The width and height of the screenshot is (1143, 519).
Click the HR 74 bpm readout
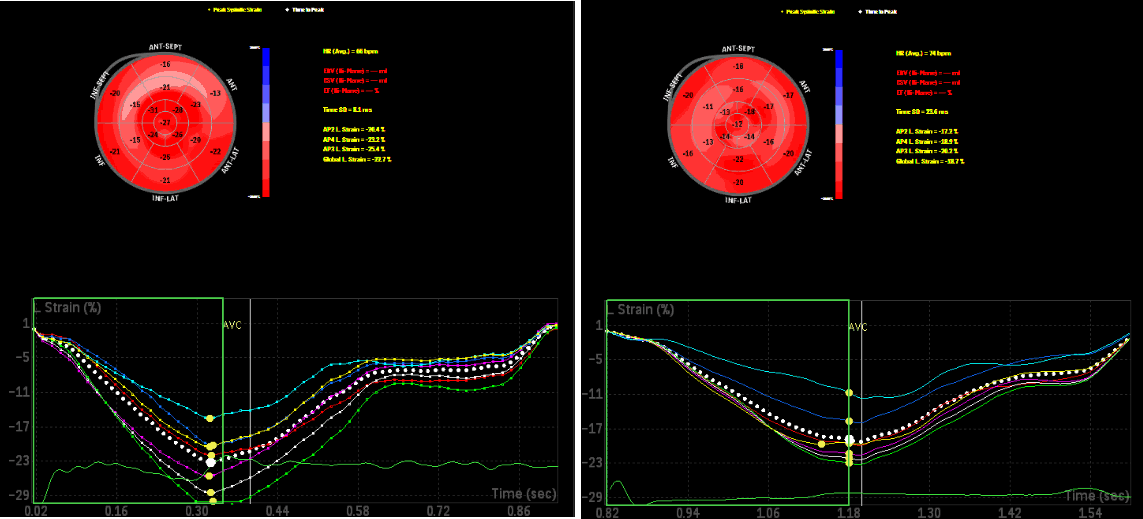pyautogui.click(x=924, y=53)
